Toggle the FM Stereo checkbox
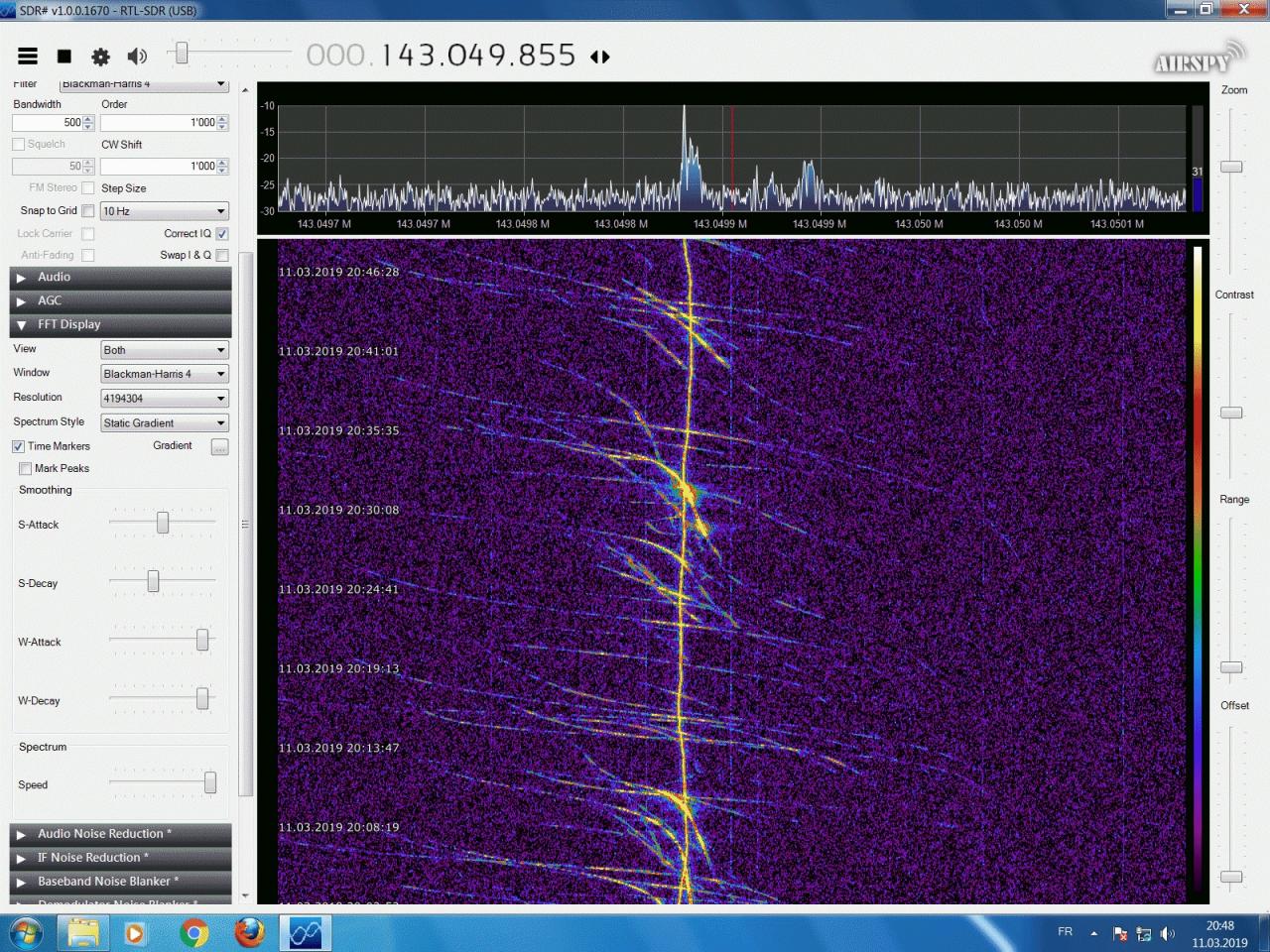 (88, 188)
